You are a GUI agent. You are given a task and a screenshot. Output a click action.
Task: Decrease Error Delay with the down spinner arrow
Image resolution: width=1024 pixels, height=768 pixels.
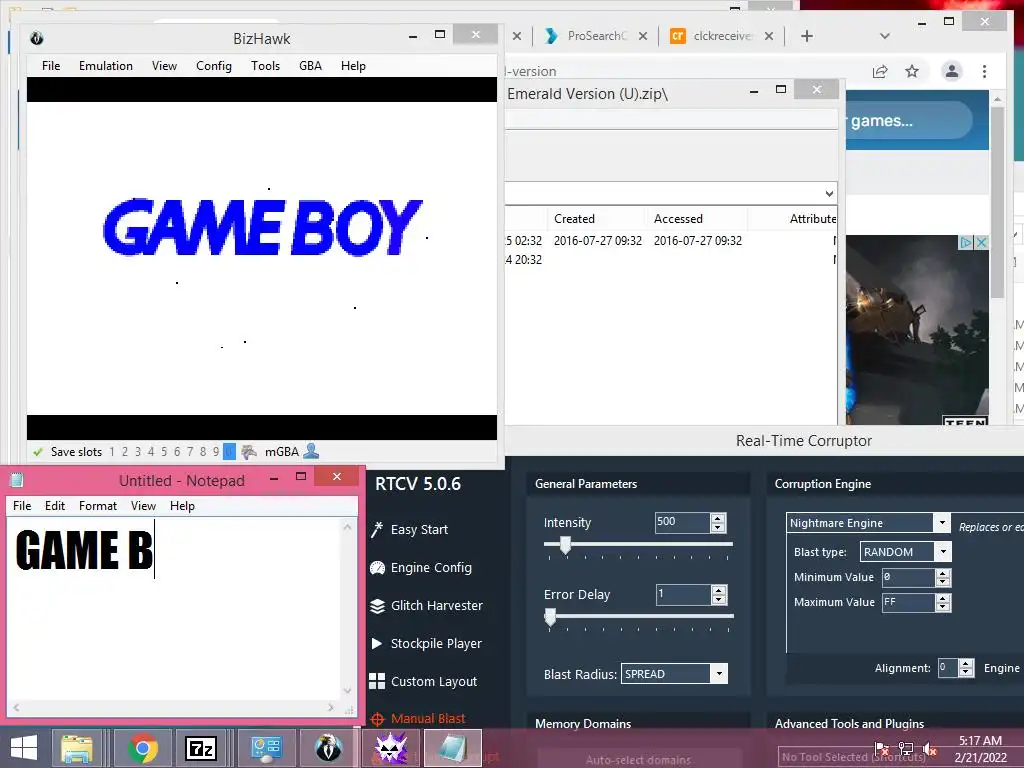tap(718, 600)
